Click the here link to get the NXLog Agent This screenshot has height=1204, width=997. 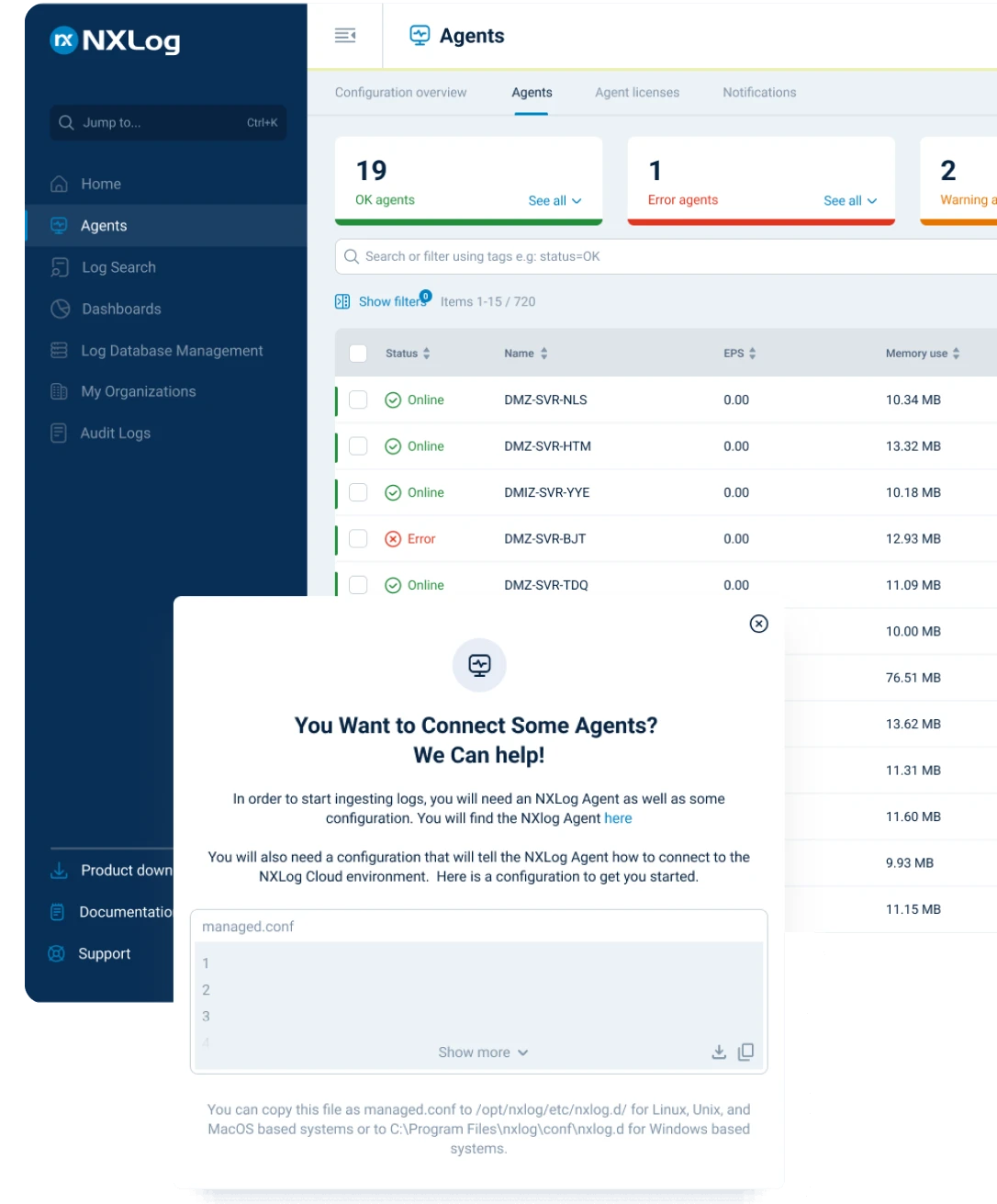tap(618, 818)
